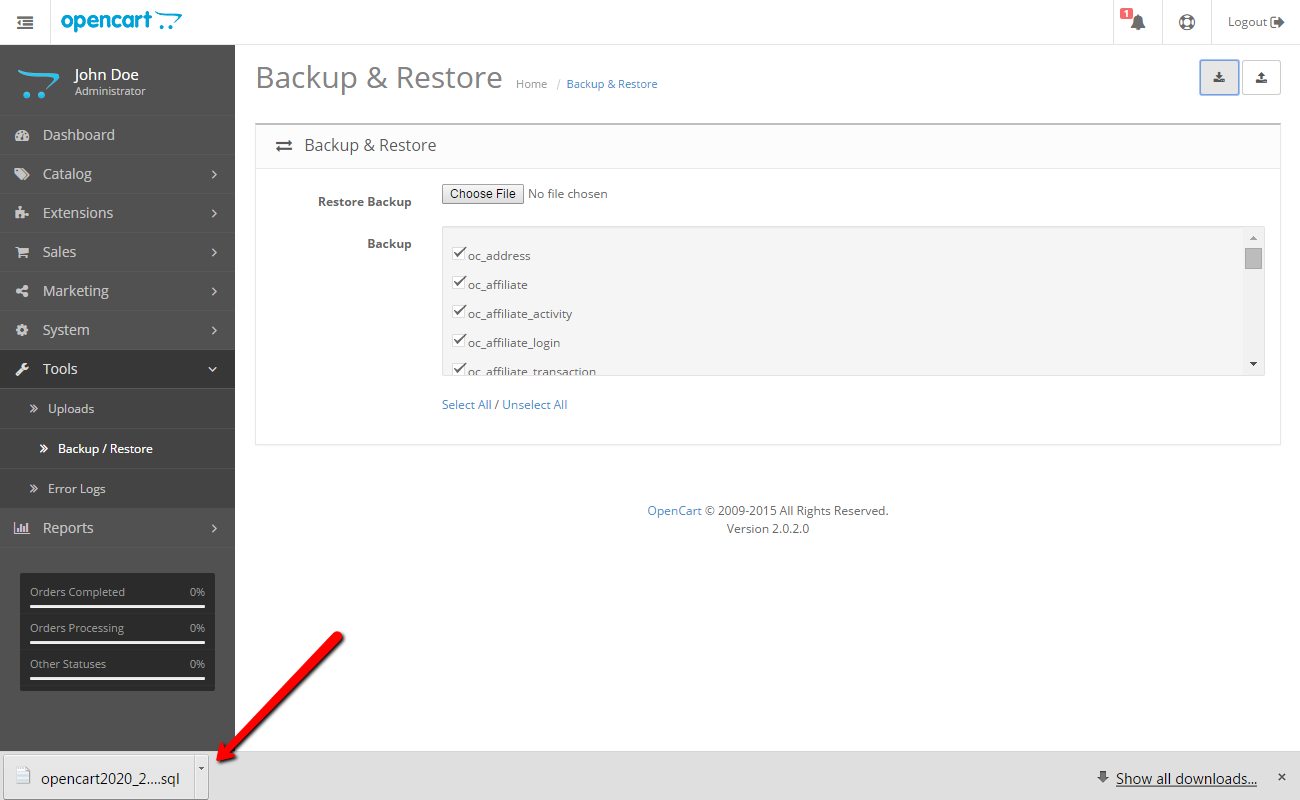Open the notifications bell with badge
The height and width of the screenshot is (800, 1300).
pyautogui.click(x=1137, y=21)
